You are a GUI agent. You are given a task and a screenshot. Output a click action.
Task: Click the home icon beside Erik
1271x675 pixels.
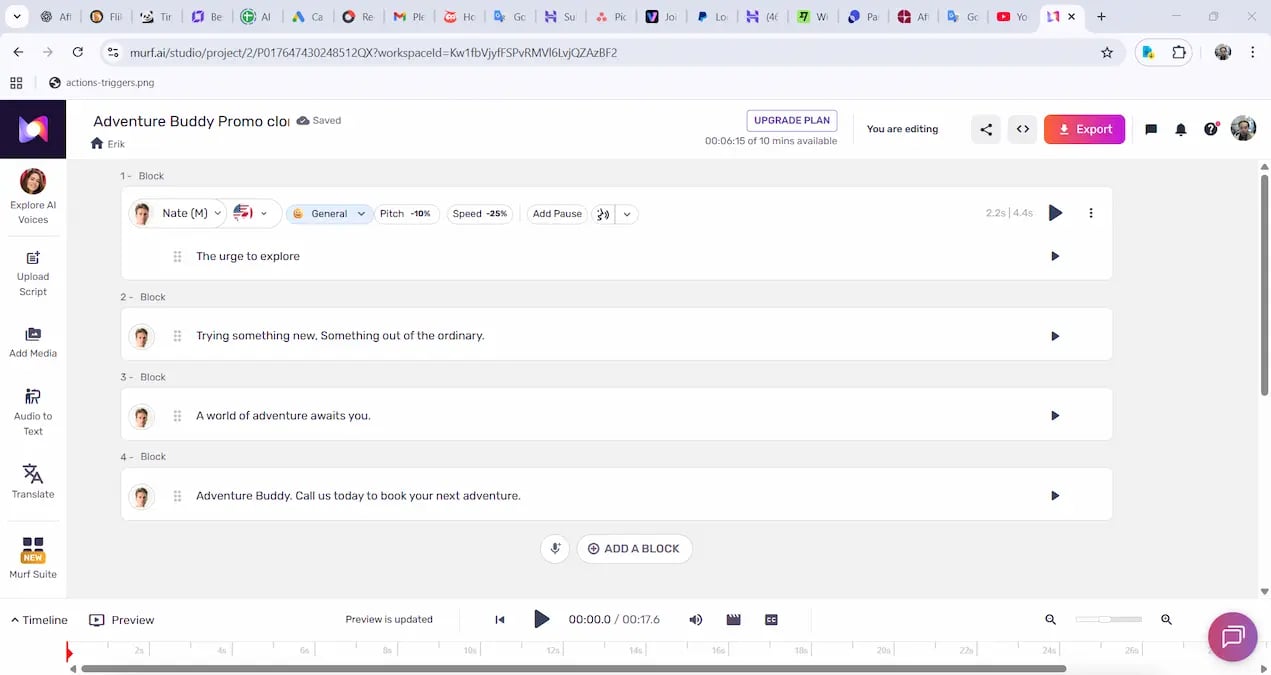tap(97, 144)
